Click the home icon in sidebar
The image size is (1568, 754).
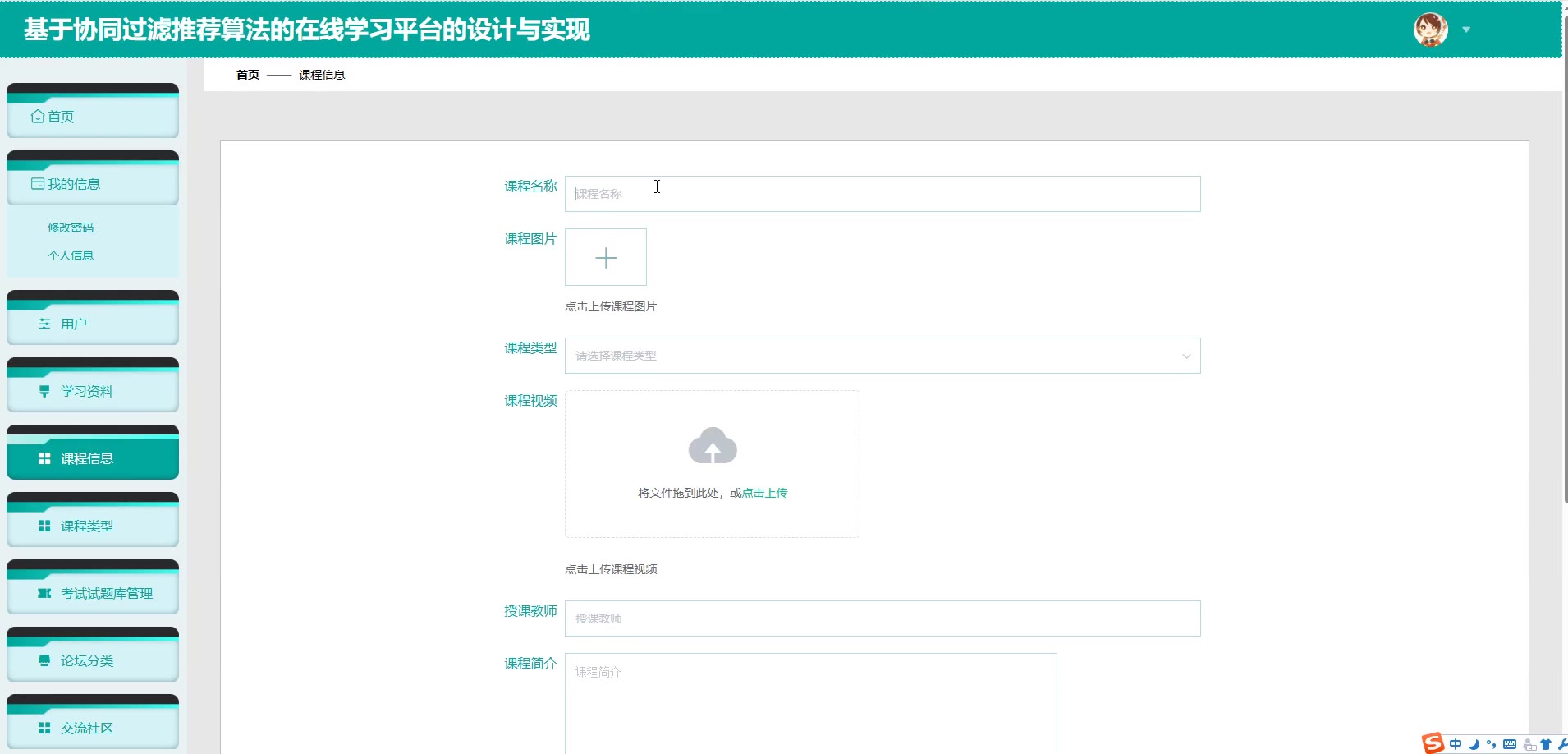[x=38, y=117]
